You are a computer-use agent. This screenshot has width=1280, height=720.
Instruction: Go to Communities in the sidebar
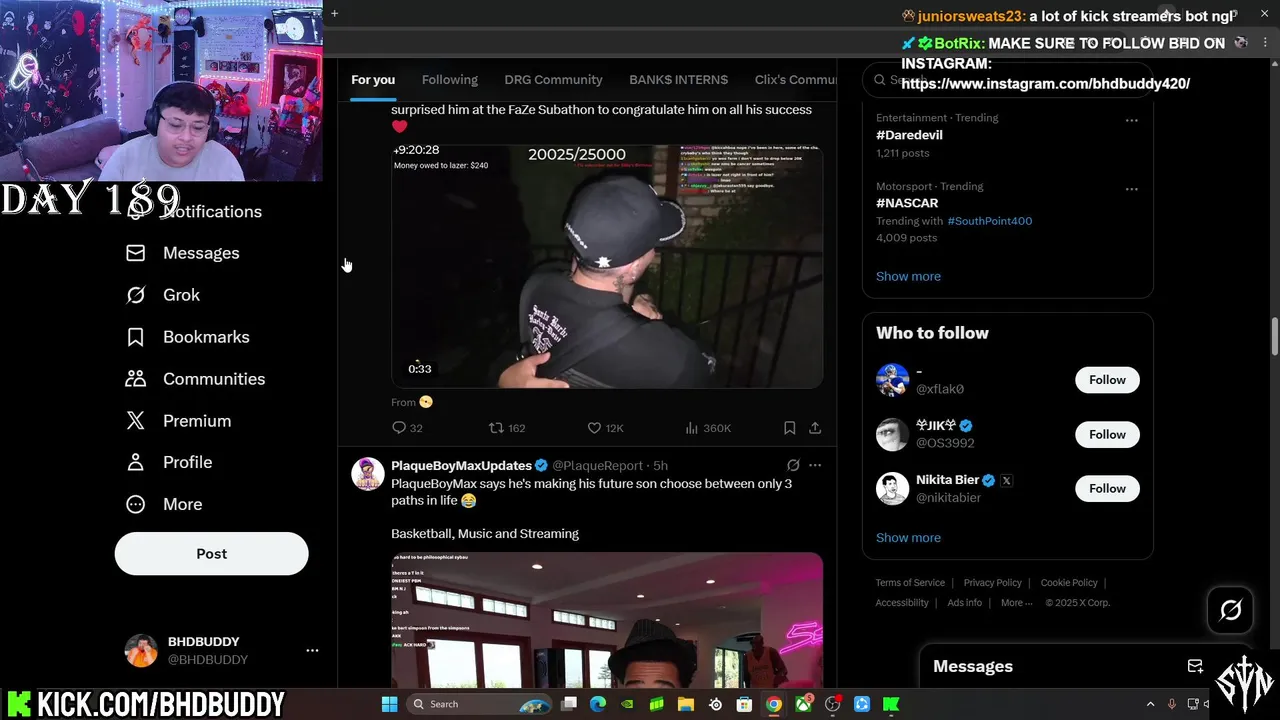(x=195, y=379)
